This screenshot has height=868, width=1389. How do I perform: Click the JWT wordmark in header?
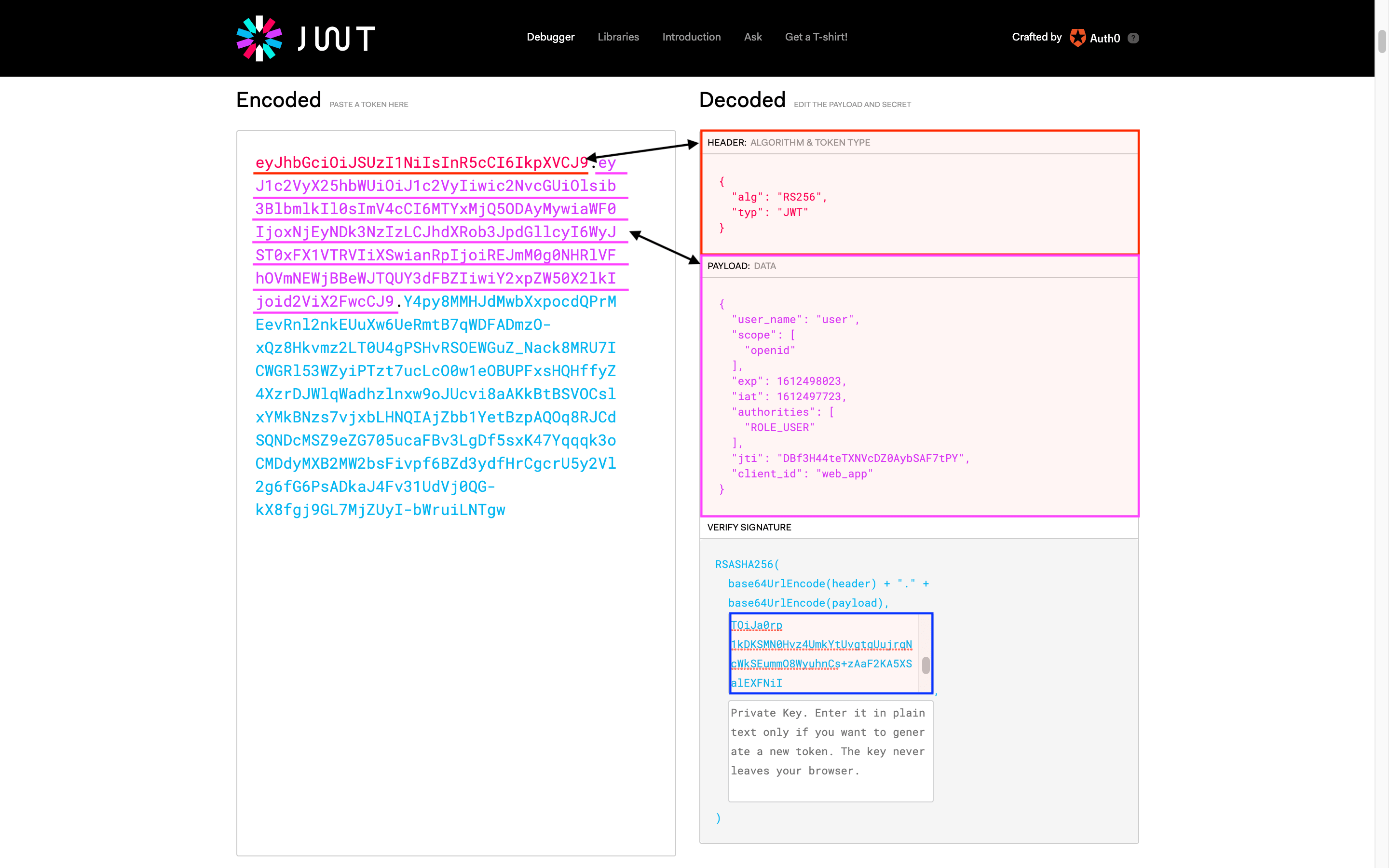pyautogui.click(x=336, y=39)
